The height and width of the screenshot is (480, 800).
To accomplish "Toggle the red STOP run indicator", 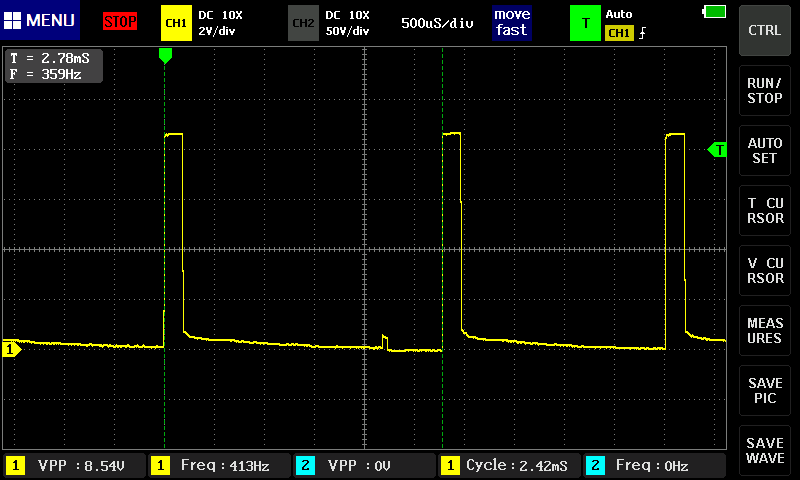I will 120,21.
